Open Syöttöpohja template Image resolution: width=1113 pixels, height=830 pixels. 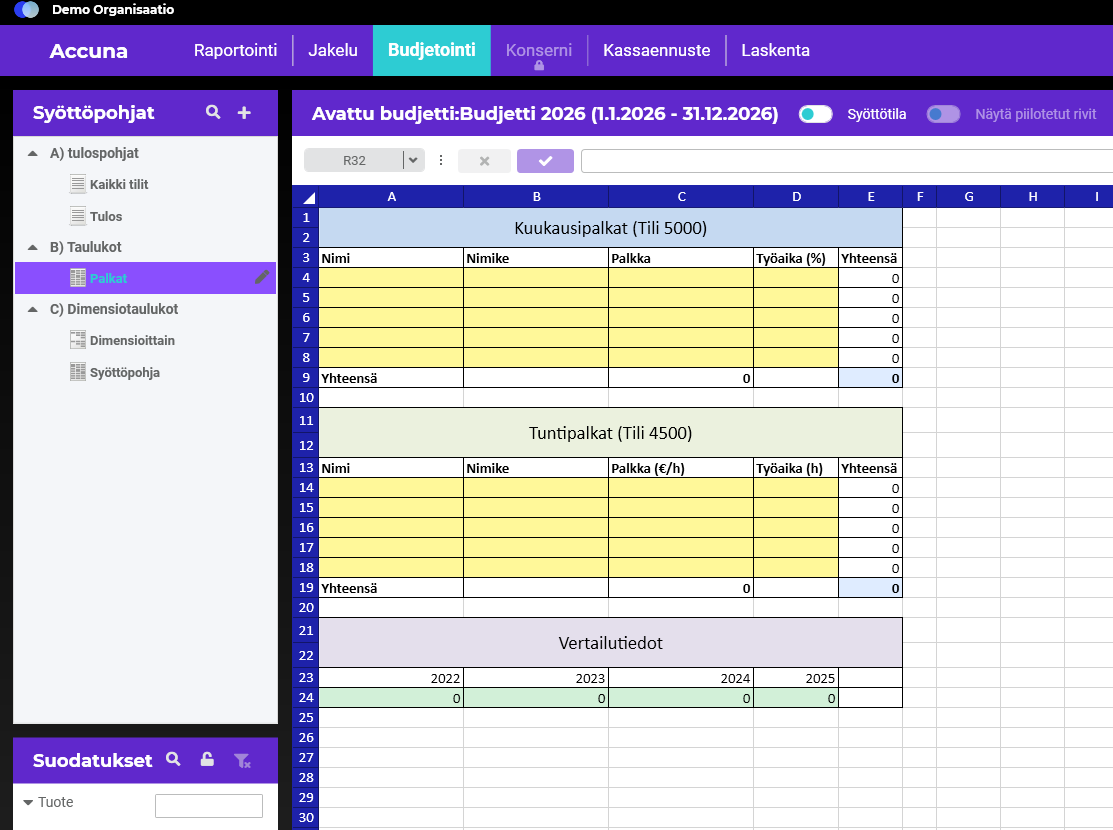click(125, 373)
